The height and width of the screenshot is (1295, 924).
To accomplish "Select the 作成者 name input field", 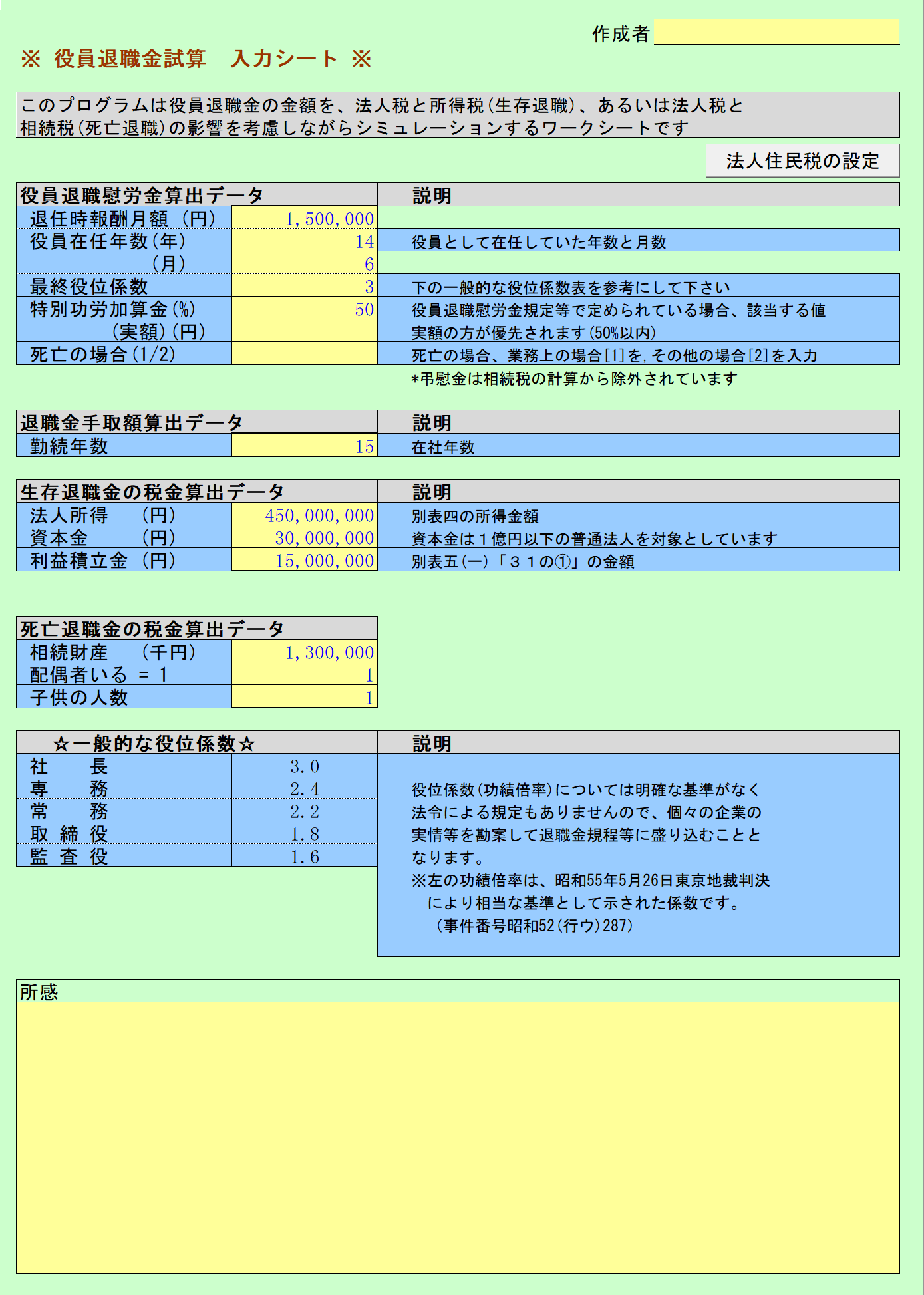I will pyautogui.click(x=776, y=31).
